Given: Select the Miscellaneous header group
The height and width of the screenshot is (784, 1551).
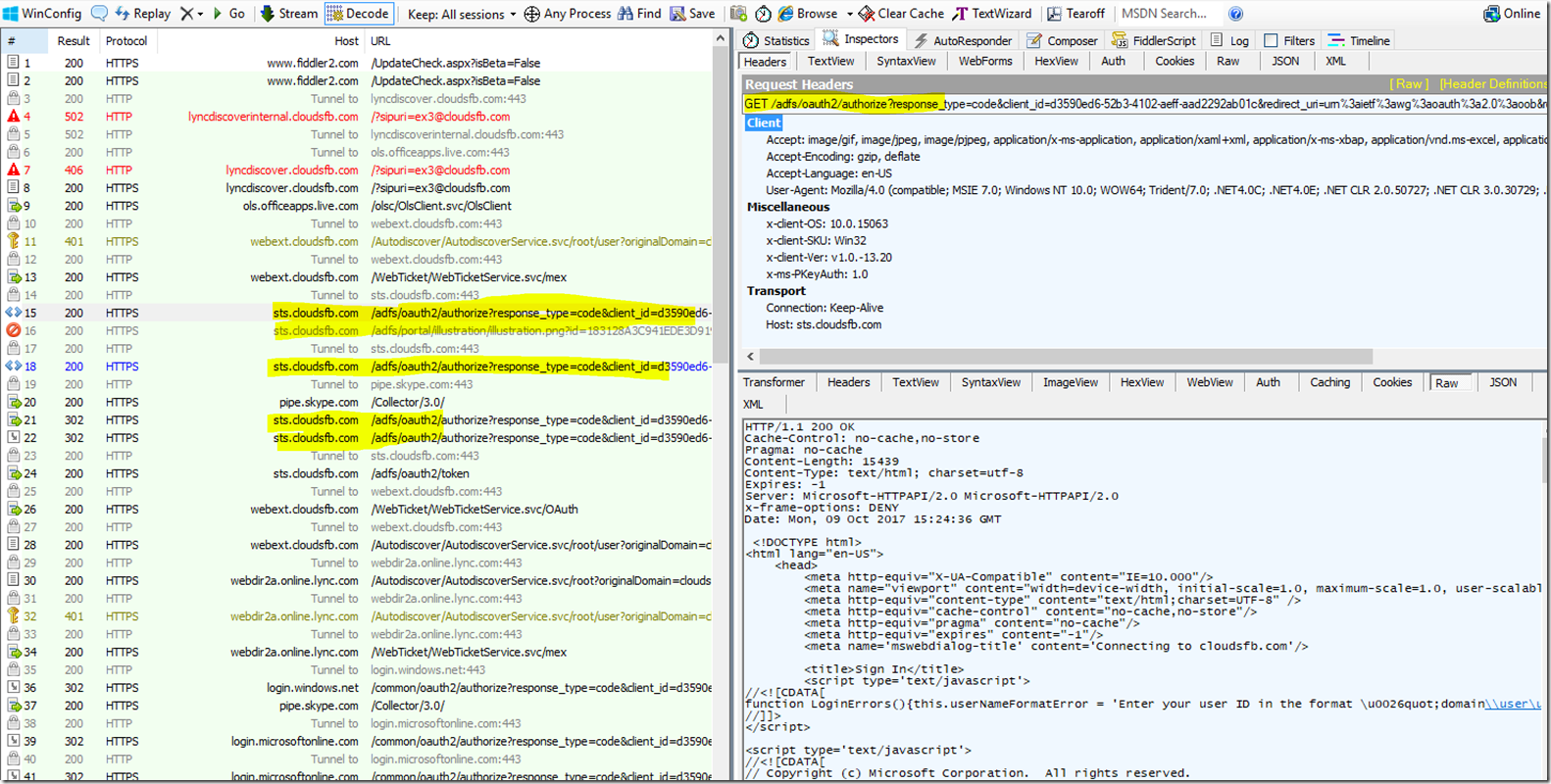Looking at the screenshot, I should (x=788, y=207).
